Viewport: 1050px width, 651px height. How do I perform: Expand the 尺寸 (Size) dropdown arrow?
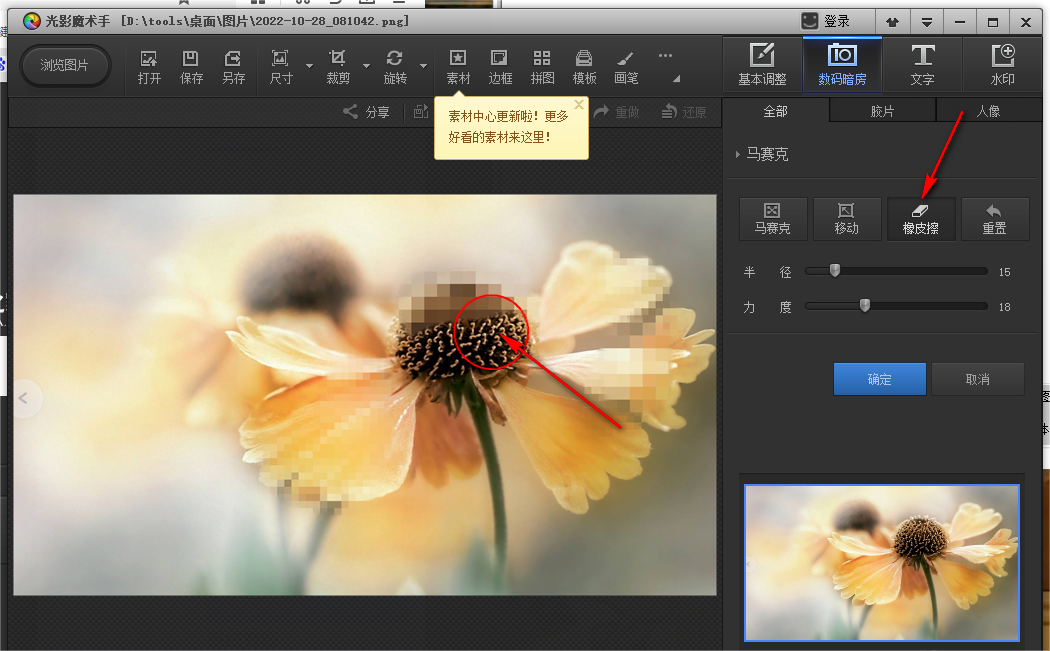click(x=309, y=67)
